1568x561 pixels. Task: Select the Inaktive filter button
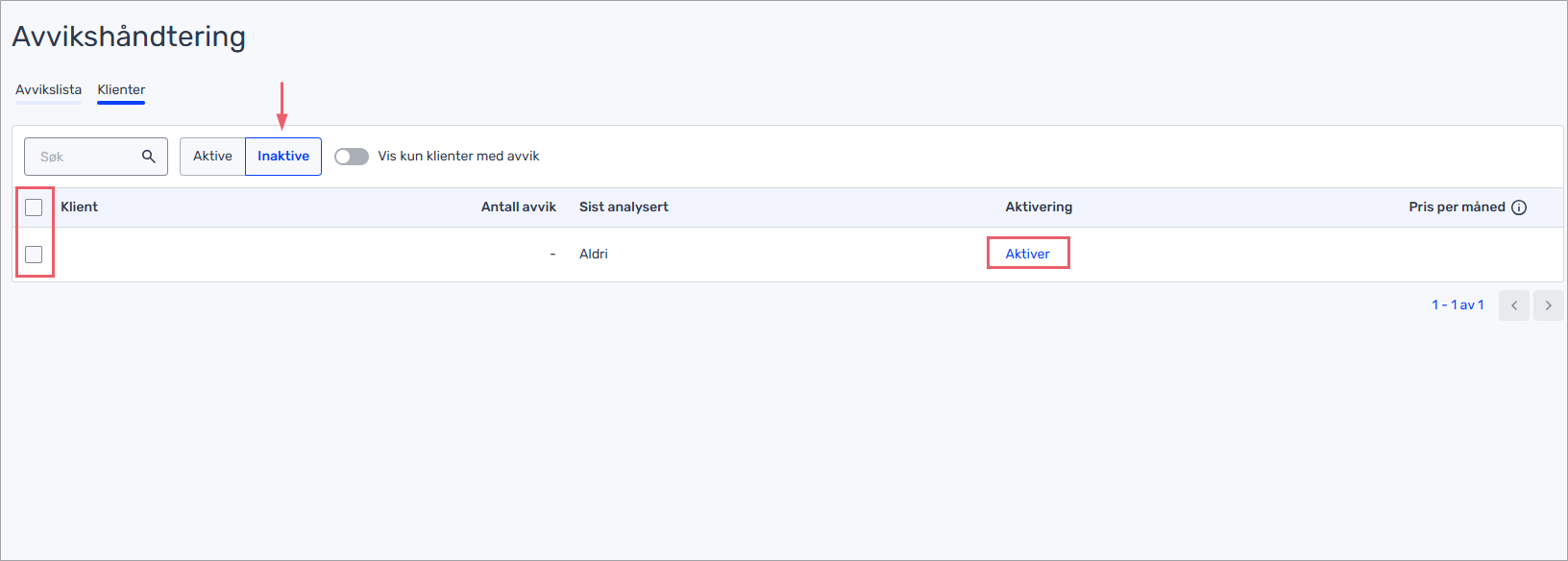(283, 157)
